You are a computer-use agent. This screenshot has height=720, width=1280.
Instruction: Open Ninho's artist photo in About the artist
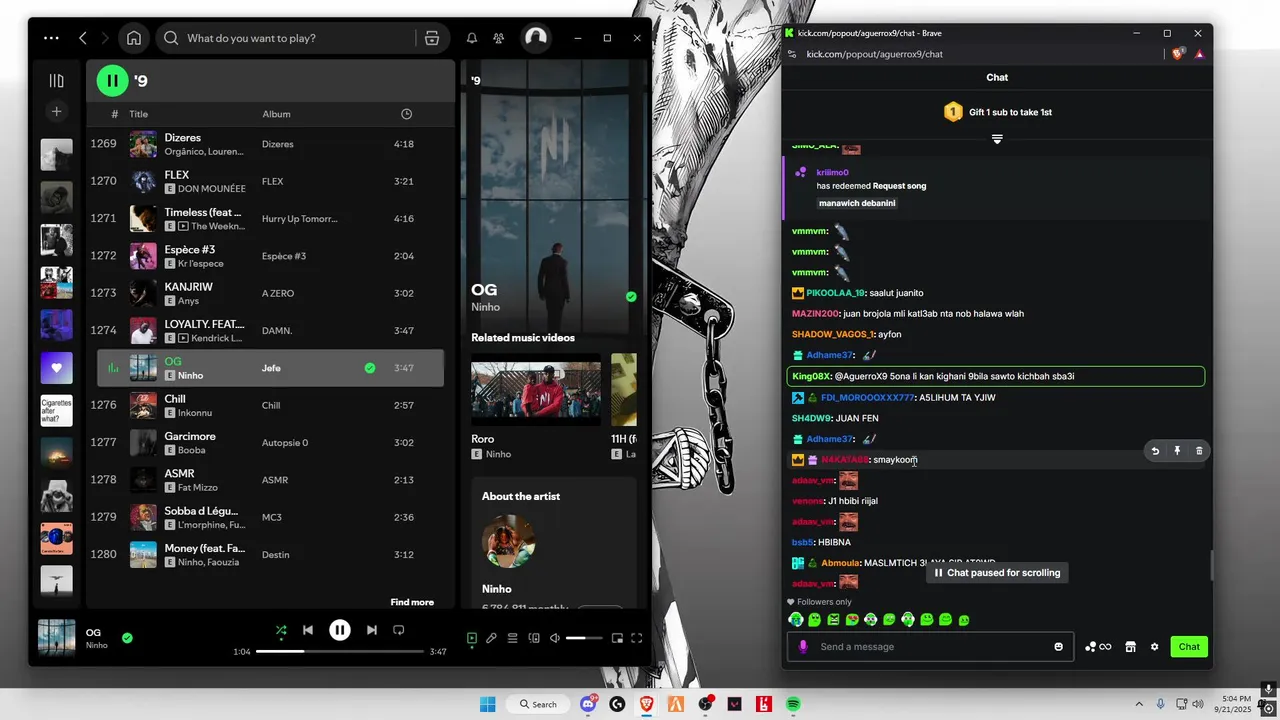509,542
